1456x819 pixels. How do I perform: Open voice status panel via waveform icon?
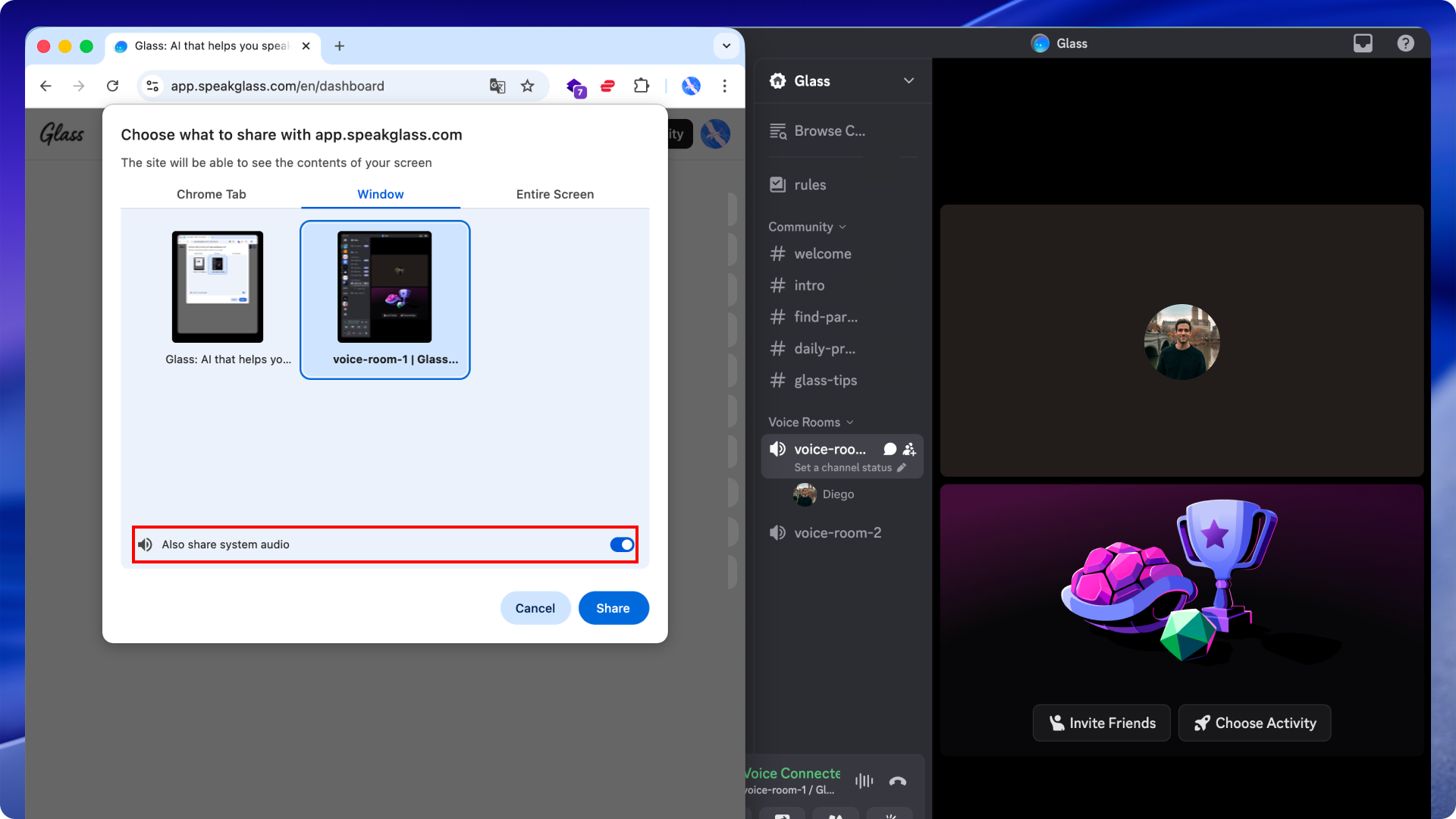pos(864,780)
